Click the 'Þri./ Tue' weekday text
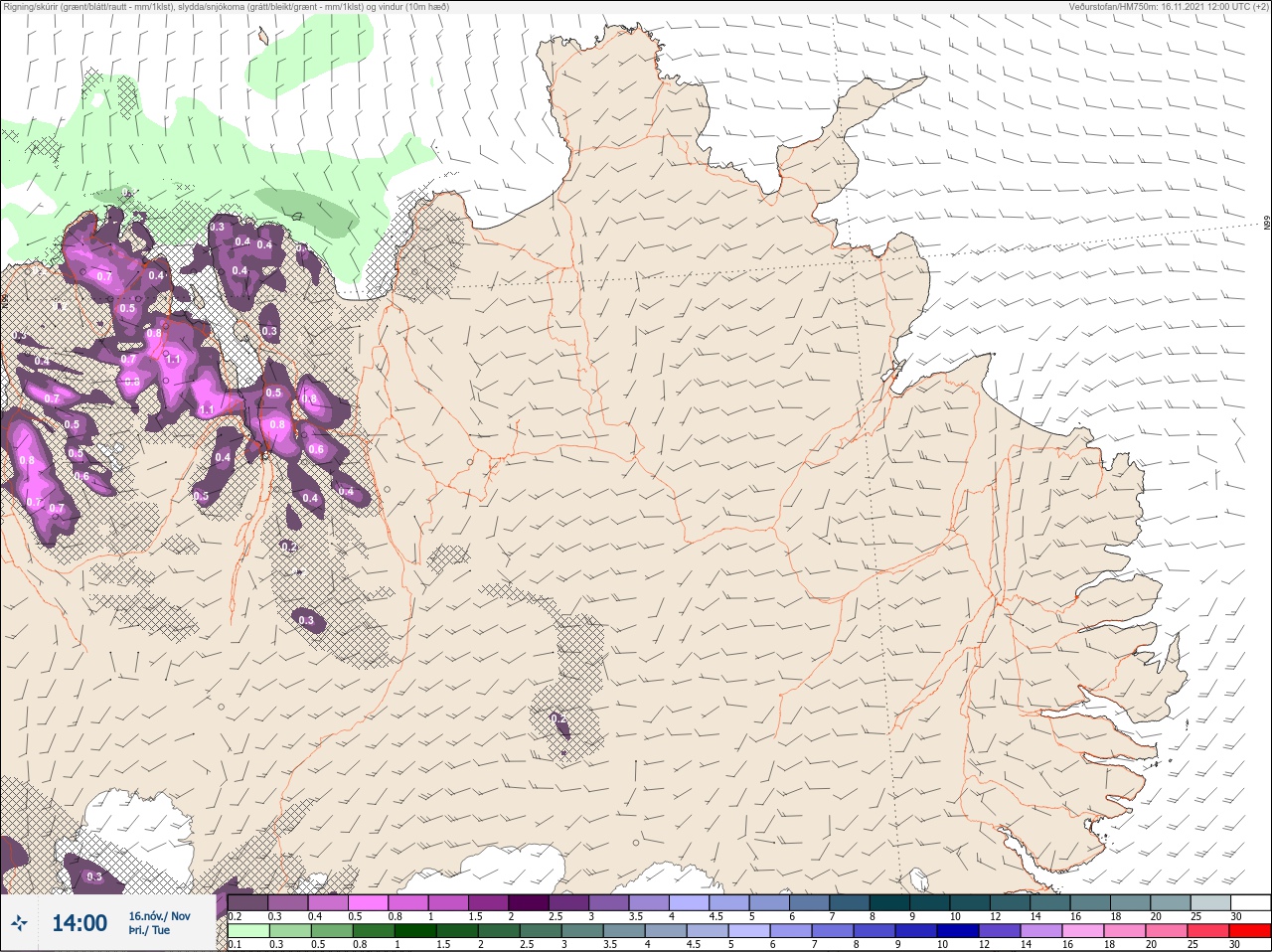The height and width of the screenshot is (952, 1272). tap(149, 930)
